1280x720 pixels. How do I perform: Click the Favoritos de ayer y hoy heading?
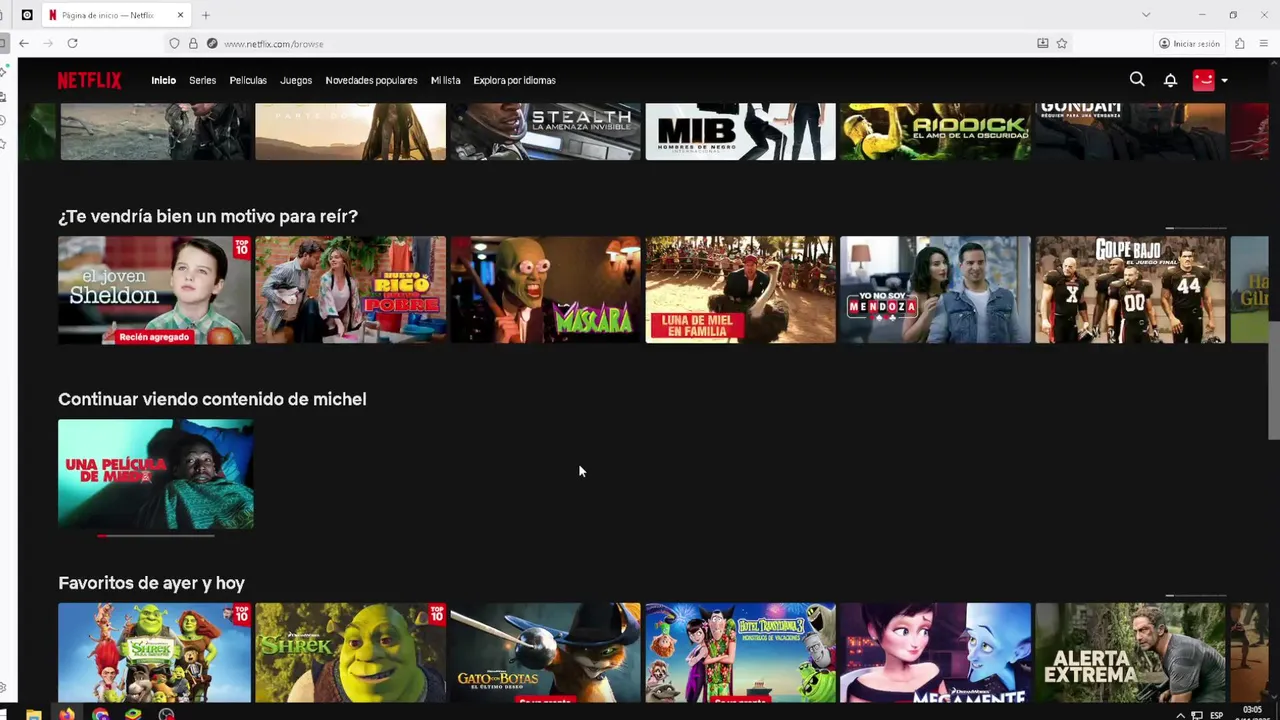point(151,583)
